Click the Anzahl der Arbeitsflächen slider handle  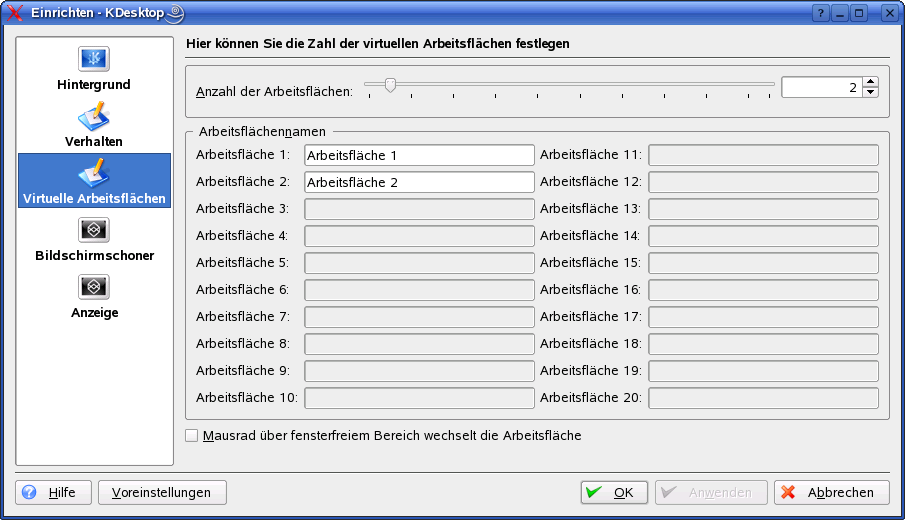(x=390, y=85)
